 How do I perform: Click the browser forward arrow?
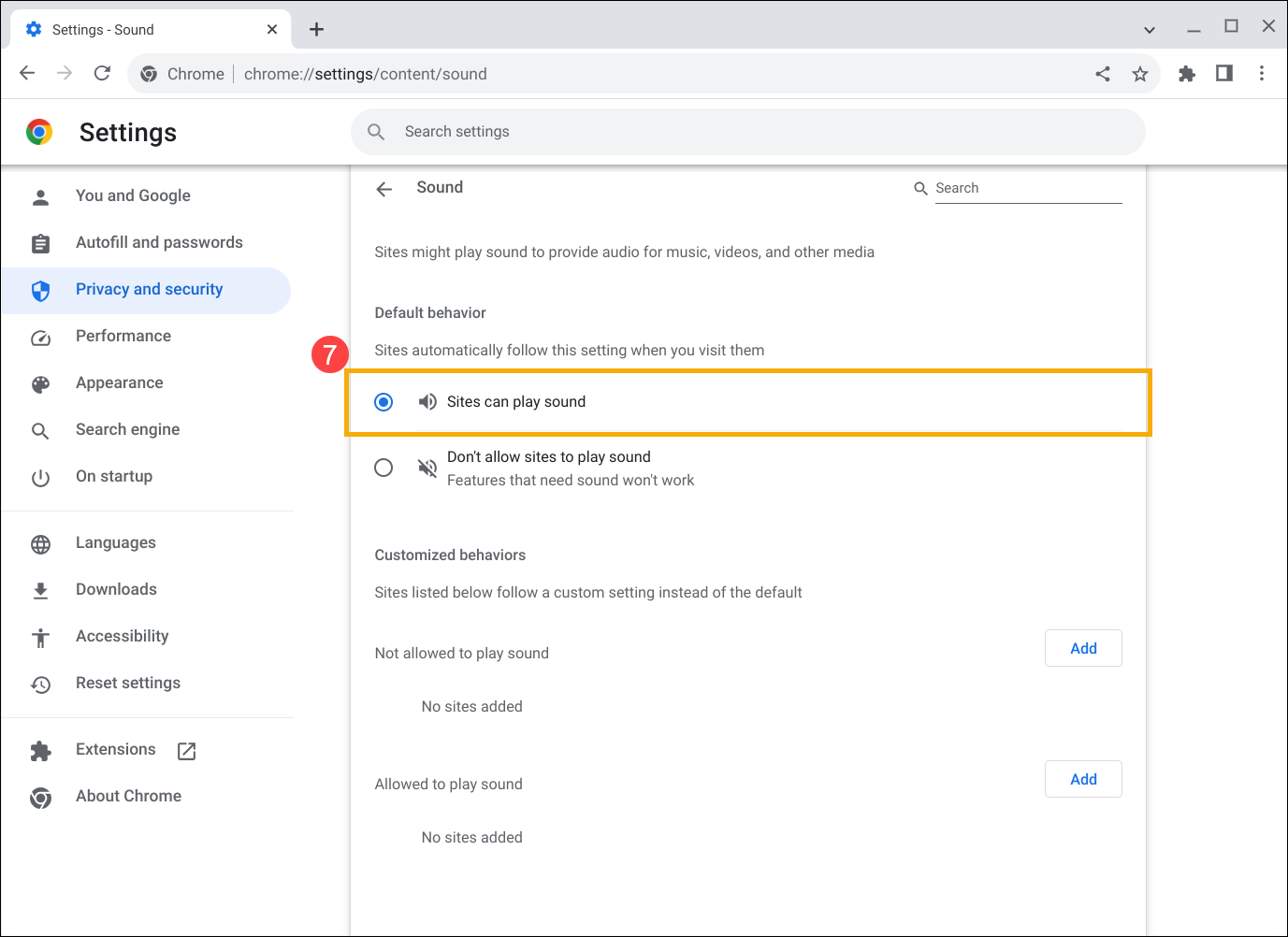pos(65,73)
